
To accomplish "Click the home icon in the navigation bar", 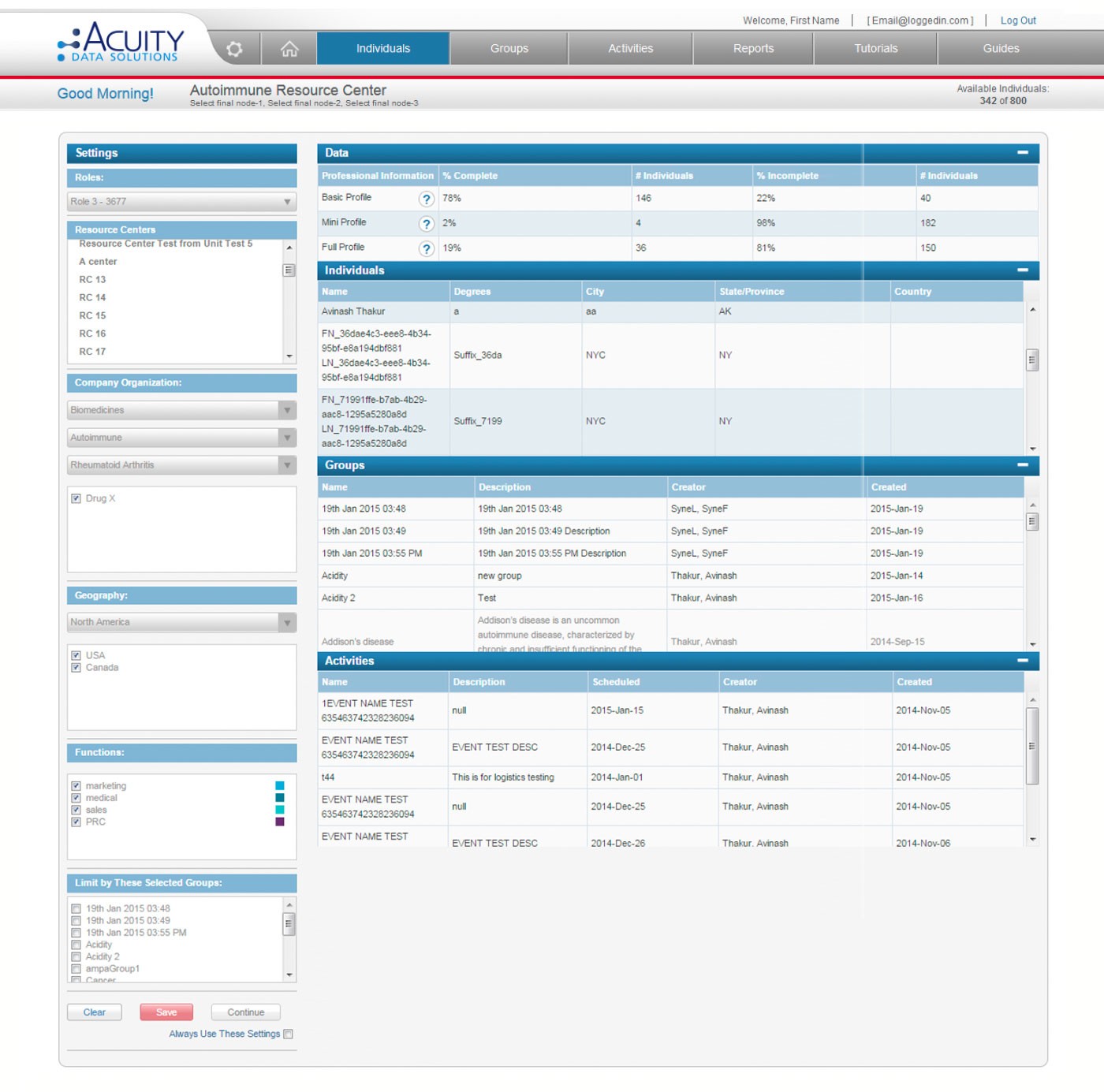I will (x=289, y=48).
